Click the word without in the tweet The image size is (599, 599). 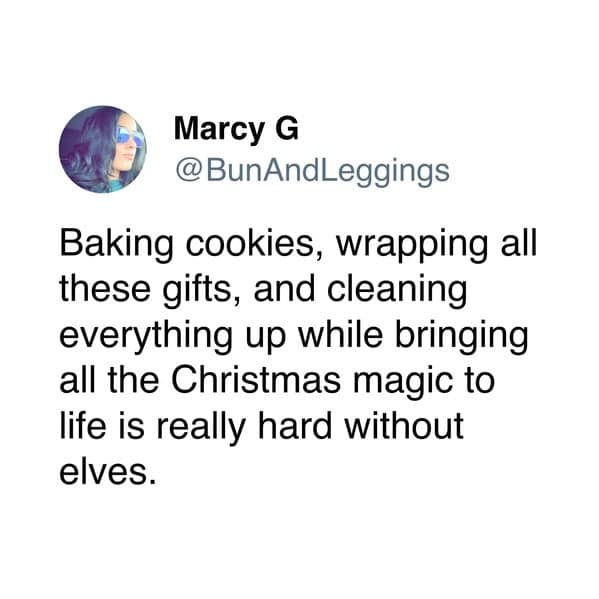pyautogui.click(x=404, y=425)
